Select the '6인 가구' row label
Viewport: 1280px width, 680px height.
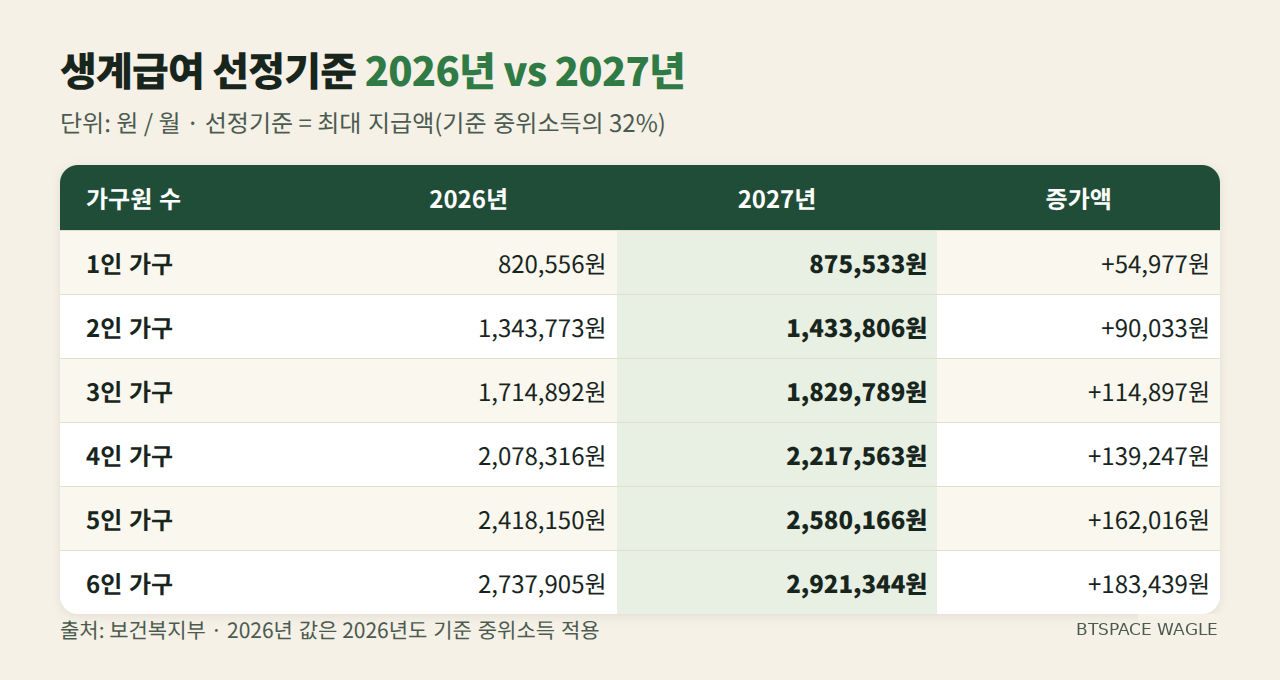point(129,584)
